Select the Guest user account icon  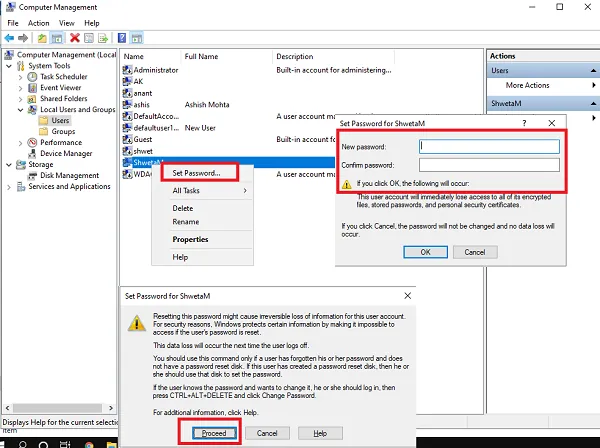pos(127,139)
